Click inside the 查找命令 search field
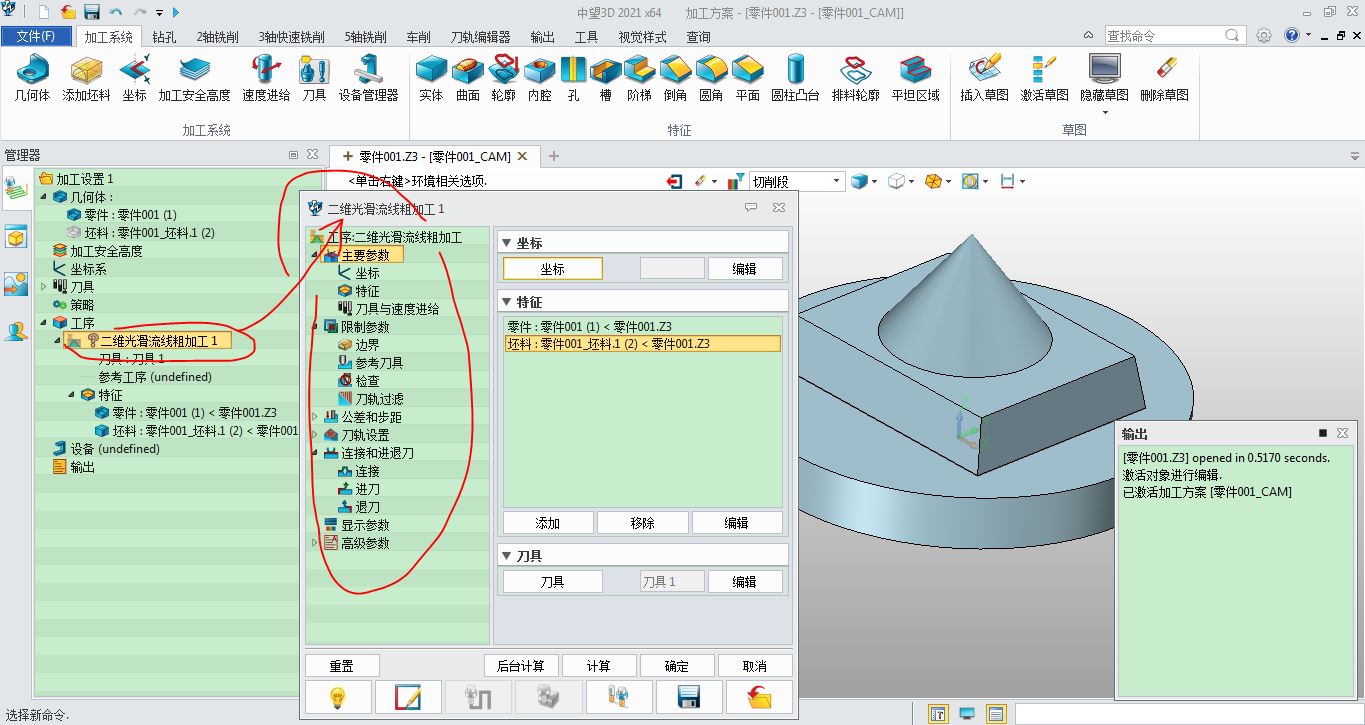 point(1170,33)
